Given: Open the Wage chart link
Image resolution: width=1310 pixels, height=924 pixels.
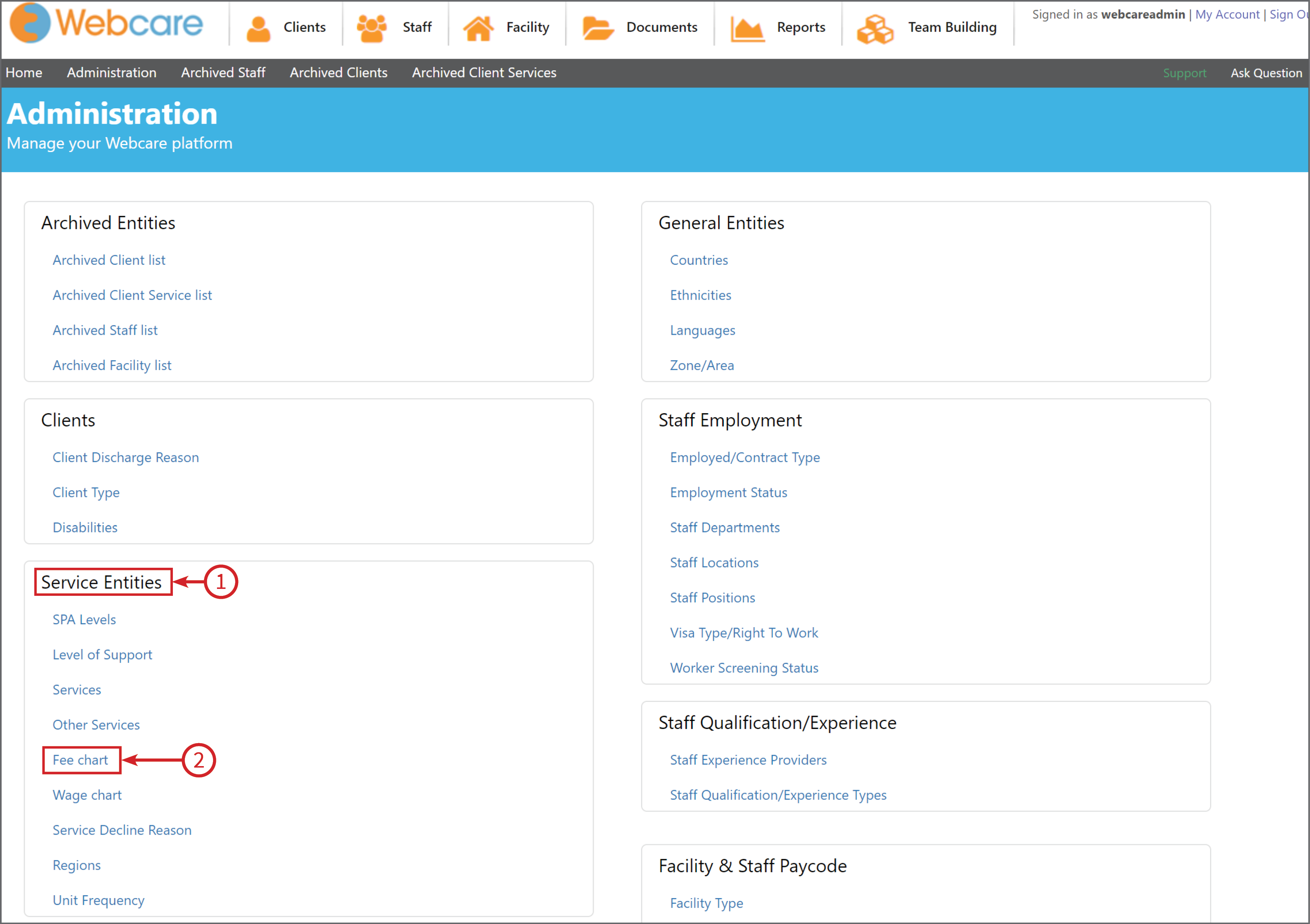Looking at the screenshot, I should [x=87, y=795].
